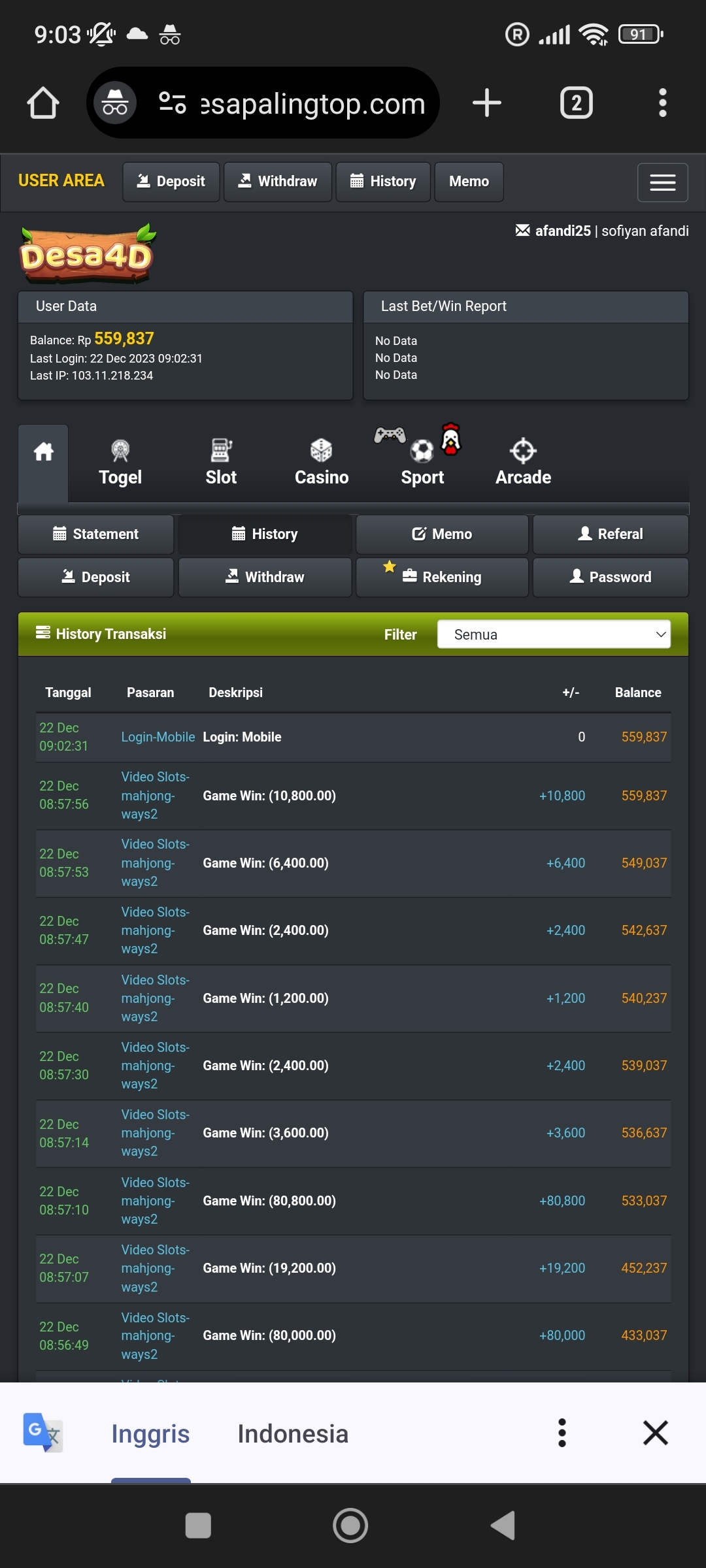Open the Slot games category
This screenshot has width=706, height=1568.
click(x=221, y=464)
